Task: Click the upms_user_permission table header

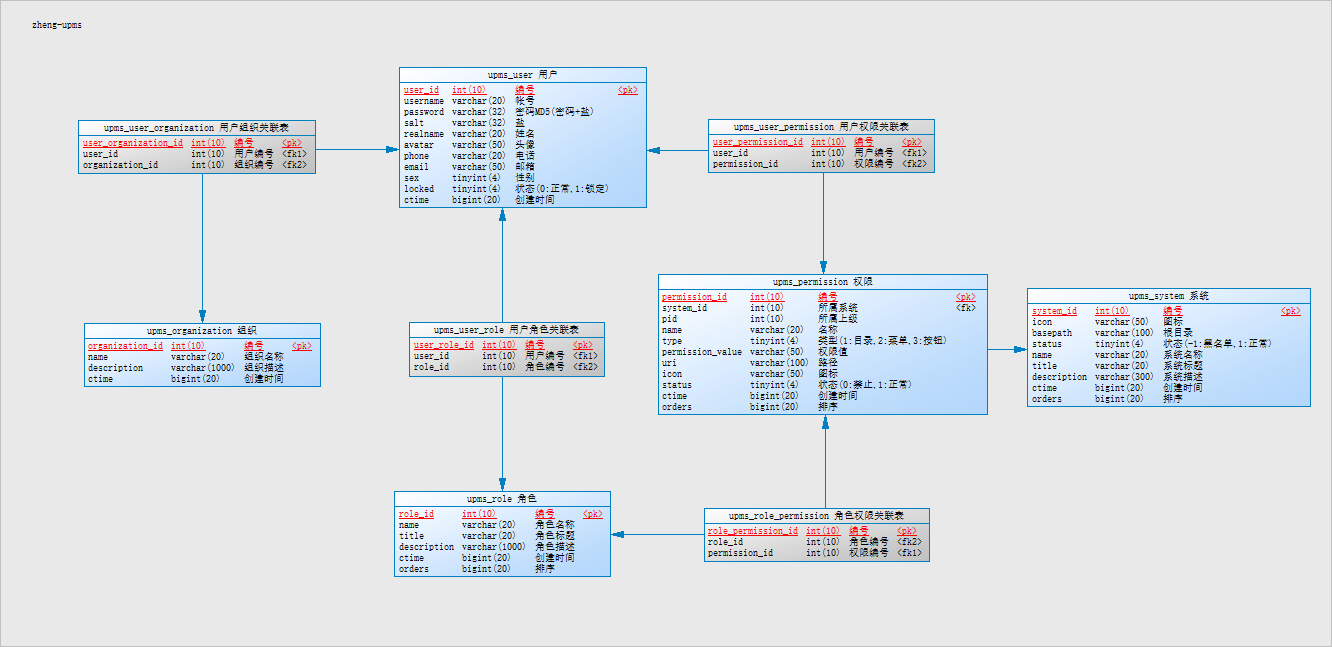Action: coord(822,127)
